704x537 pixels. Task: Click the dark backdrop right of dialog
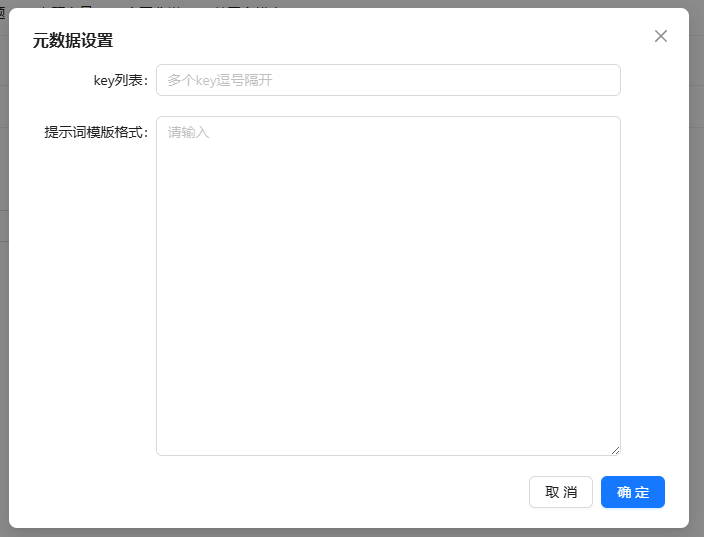click(696, 300)
